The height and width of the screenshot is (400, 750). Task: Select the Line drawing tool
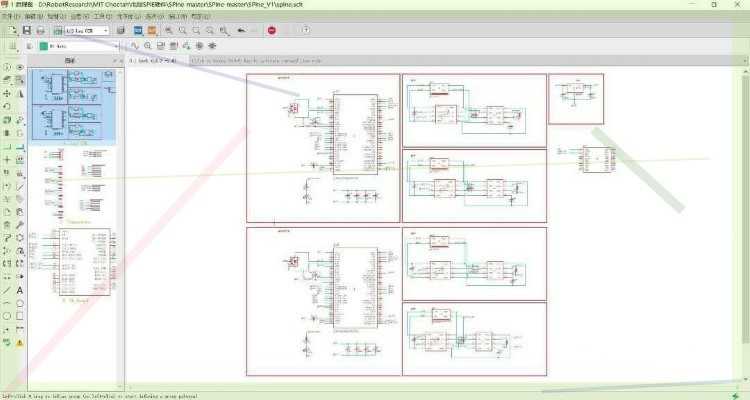[x=7, y=290]
